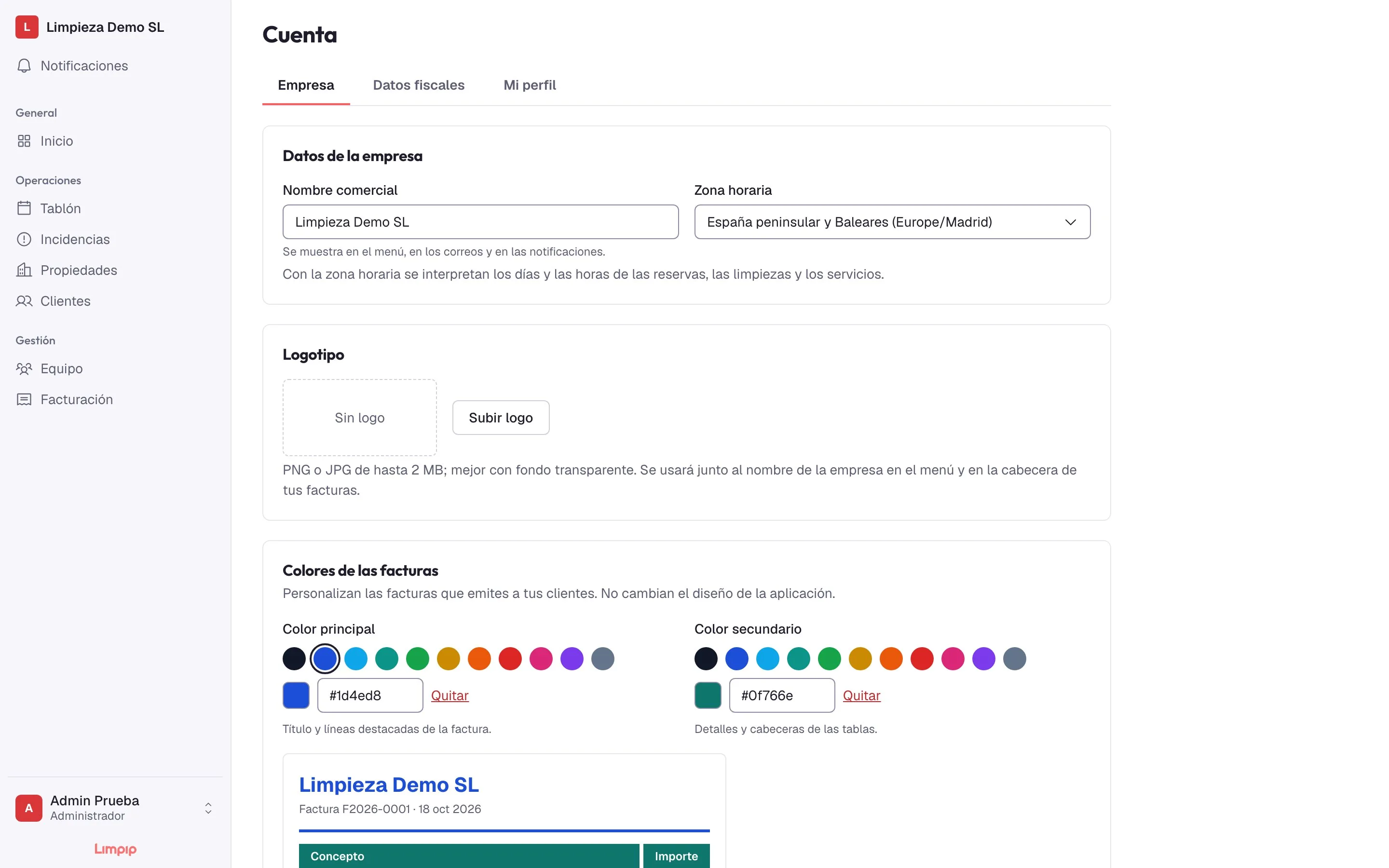Open the Zona horaria dropdown
Screen dimensions: 1389x868
(x=892, y=222)
